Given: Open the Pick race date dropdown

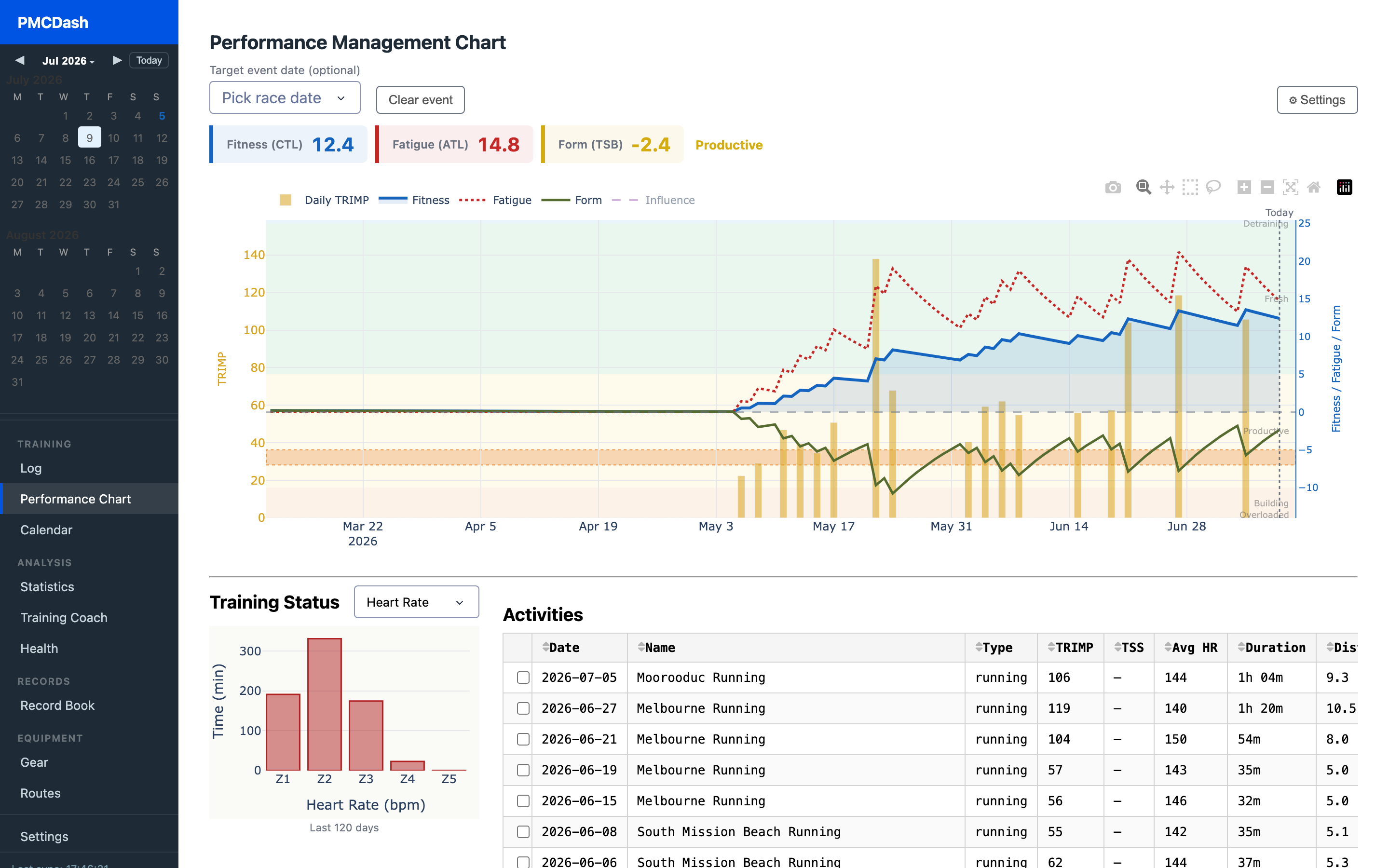Looking at the screenshot, I should coord(285,97).
